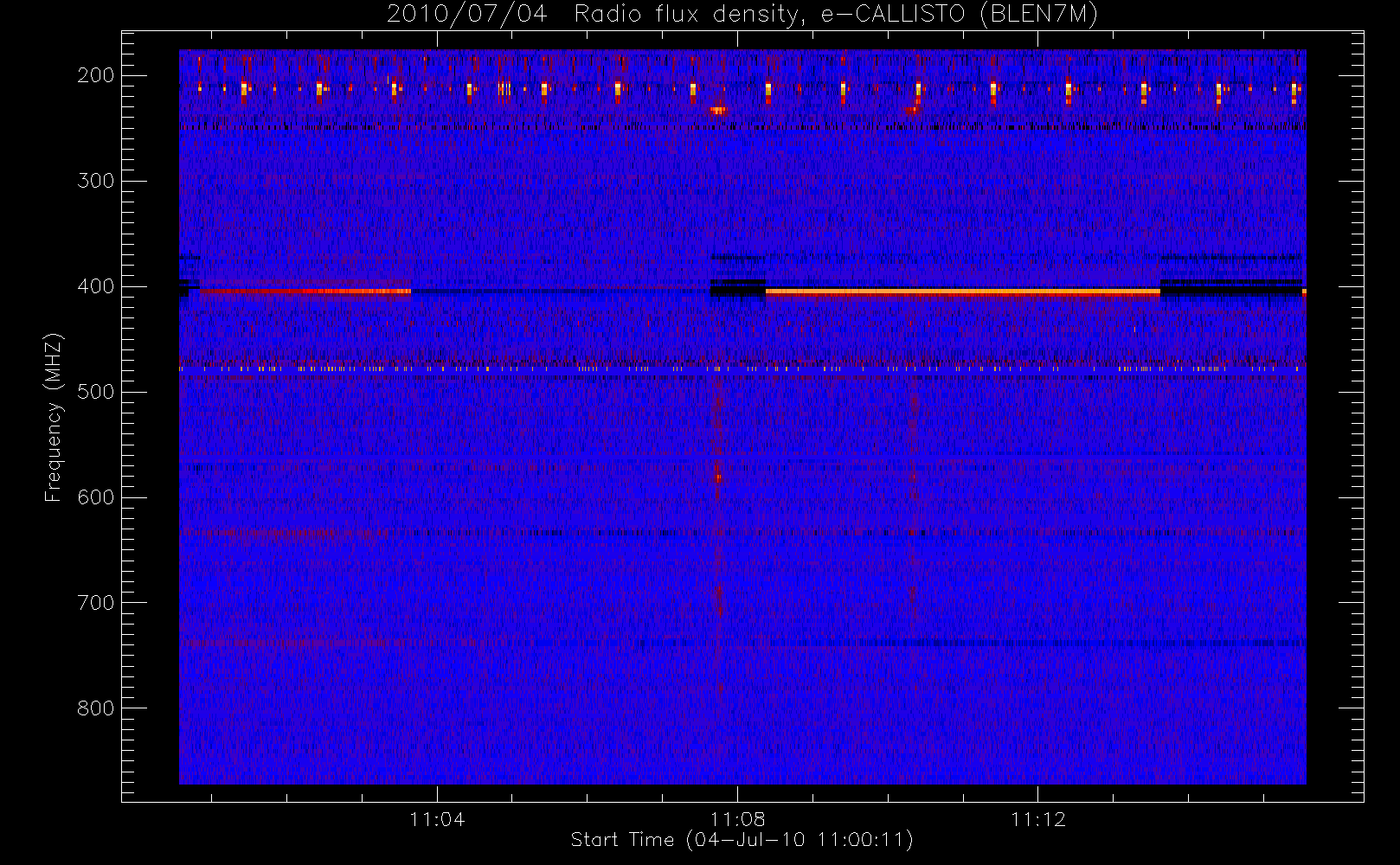Click the 11:12 time tick label

tap(1038, 819)
